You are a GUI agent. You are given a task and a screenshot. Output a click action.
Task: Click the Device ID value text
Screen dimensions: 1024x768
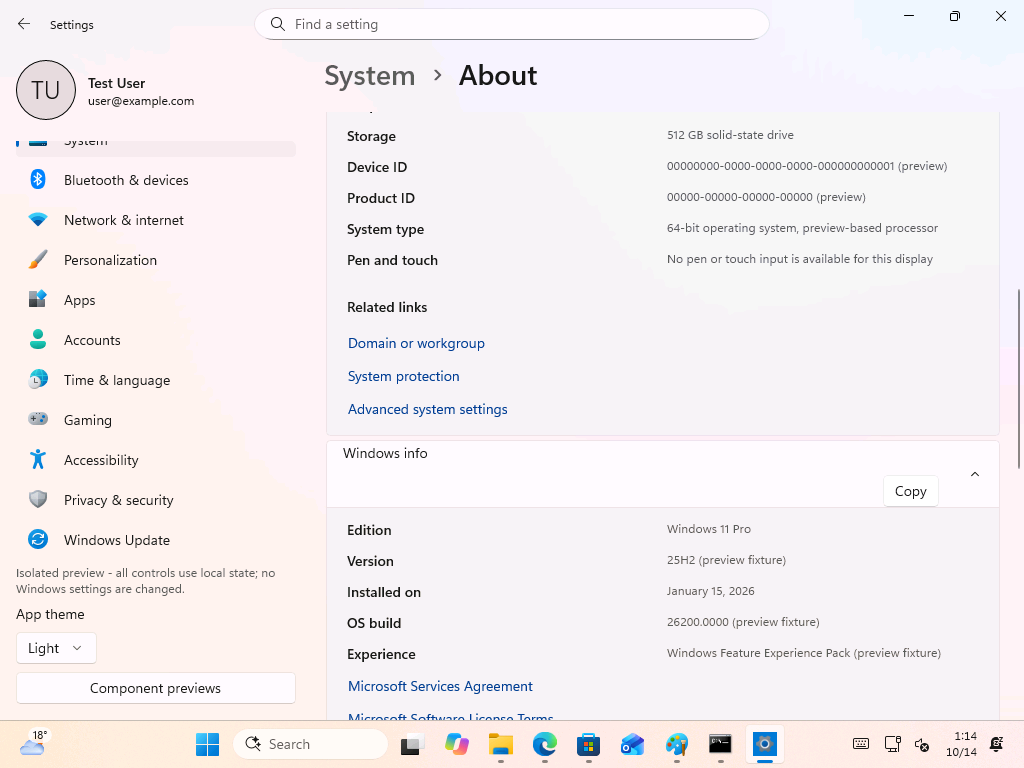pyautogui.click(x=807, y=166)
